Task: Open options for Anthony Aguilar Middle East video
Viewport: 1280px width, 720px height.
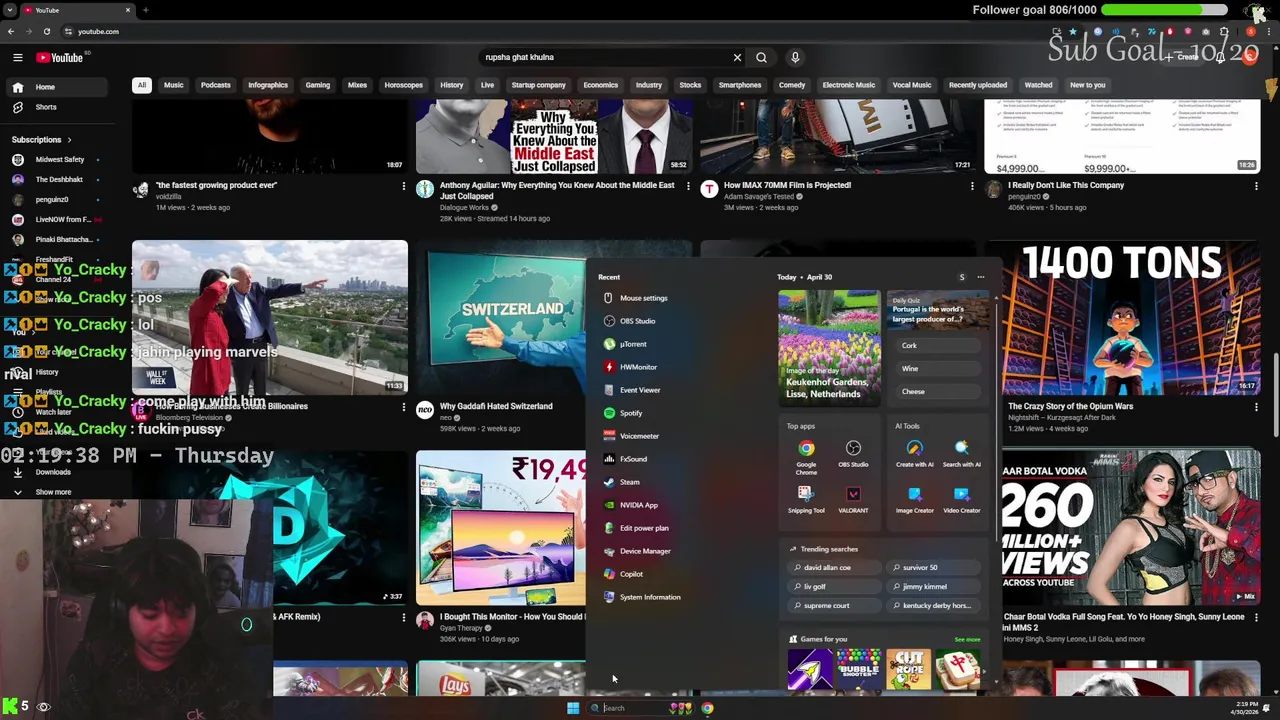Action: [x=688, y=186]
